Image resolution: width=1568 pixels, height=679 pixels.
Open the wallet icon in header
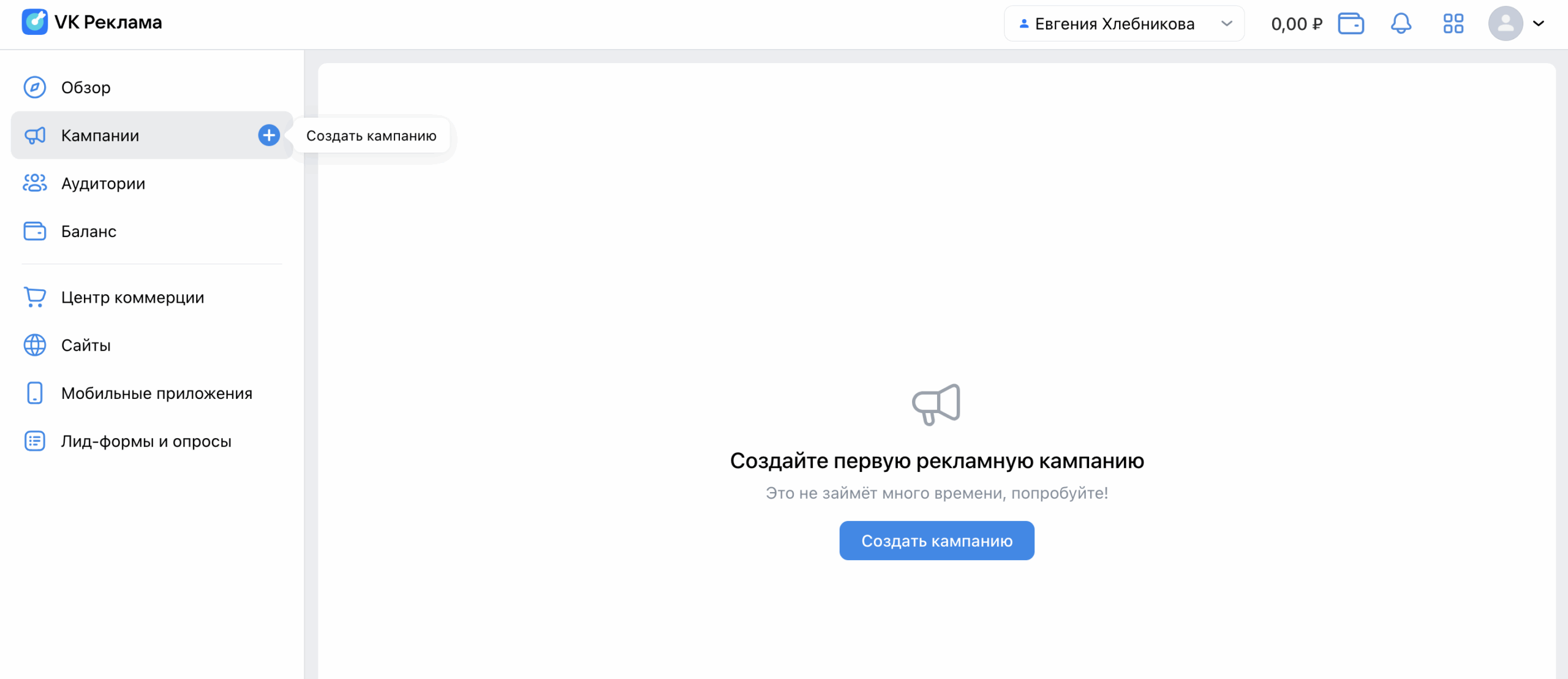point(1351,24)
